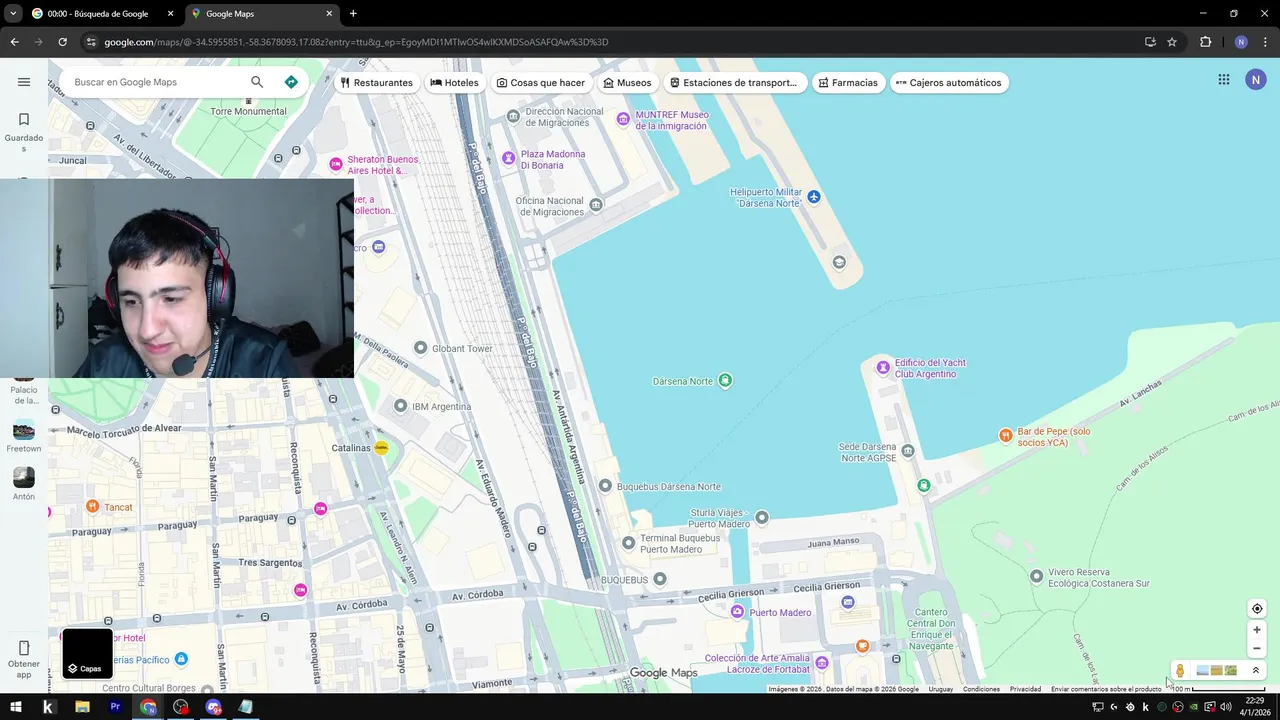
Task: Focus the Buscar en Google Maps field
Action: [155, 82]
